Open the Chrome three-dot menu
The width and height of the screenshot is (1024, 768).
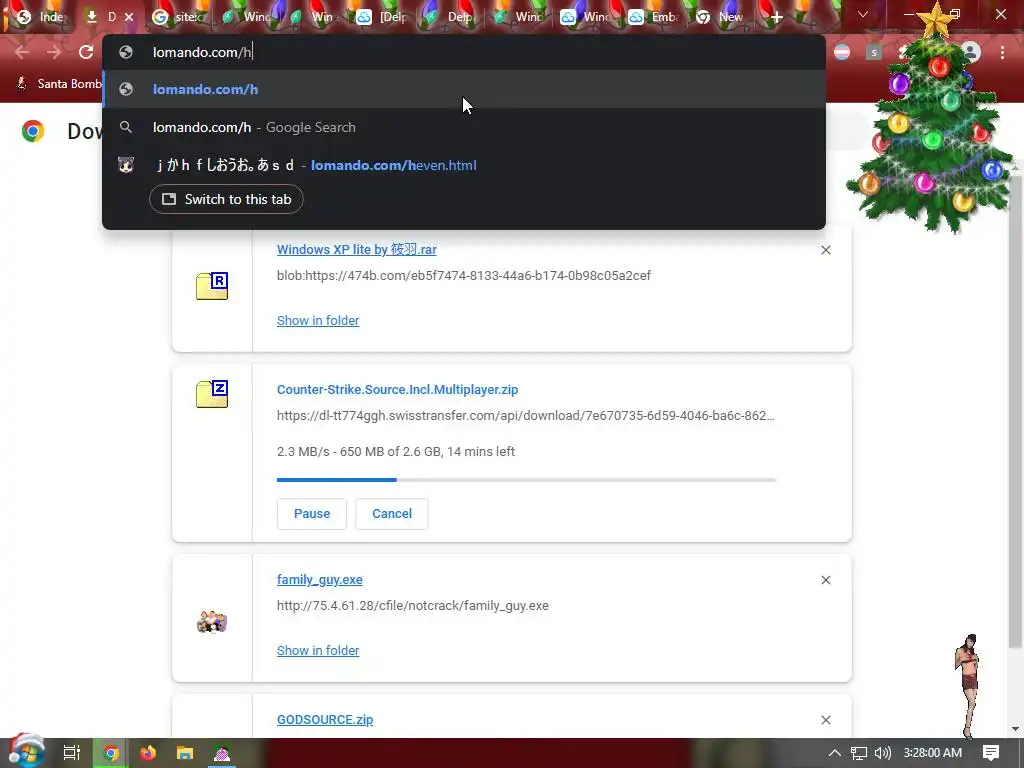[x=1002, y=52]
